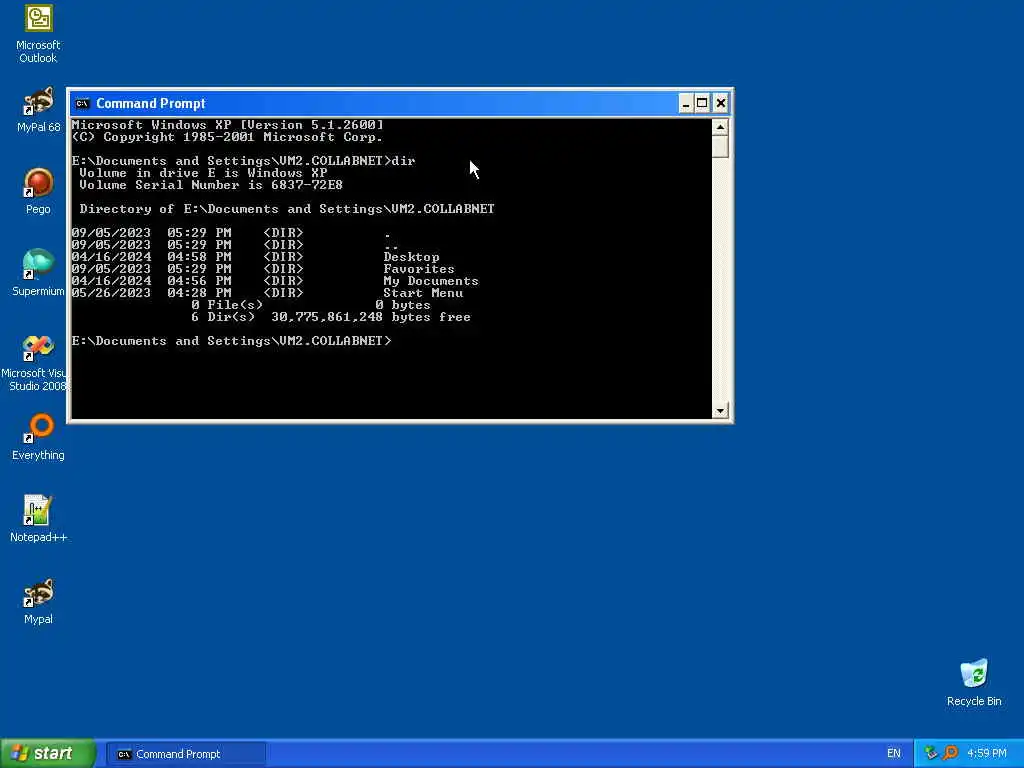Select the Notepad++ desktop shortcut
This screenshot has width=1024, height=768.
tap(38, 519)
